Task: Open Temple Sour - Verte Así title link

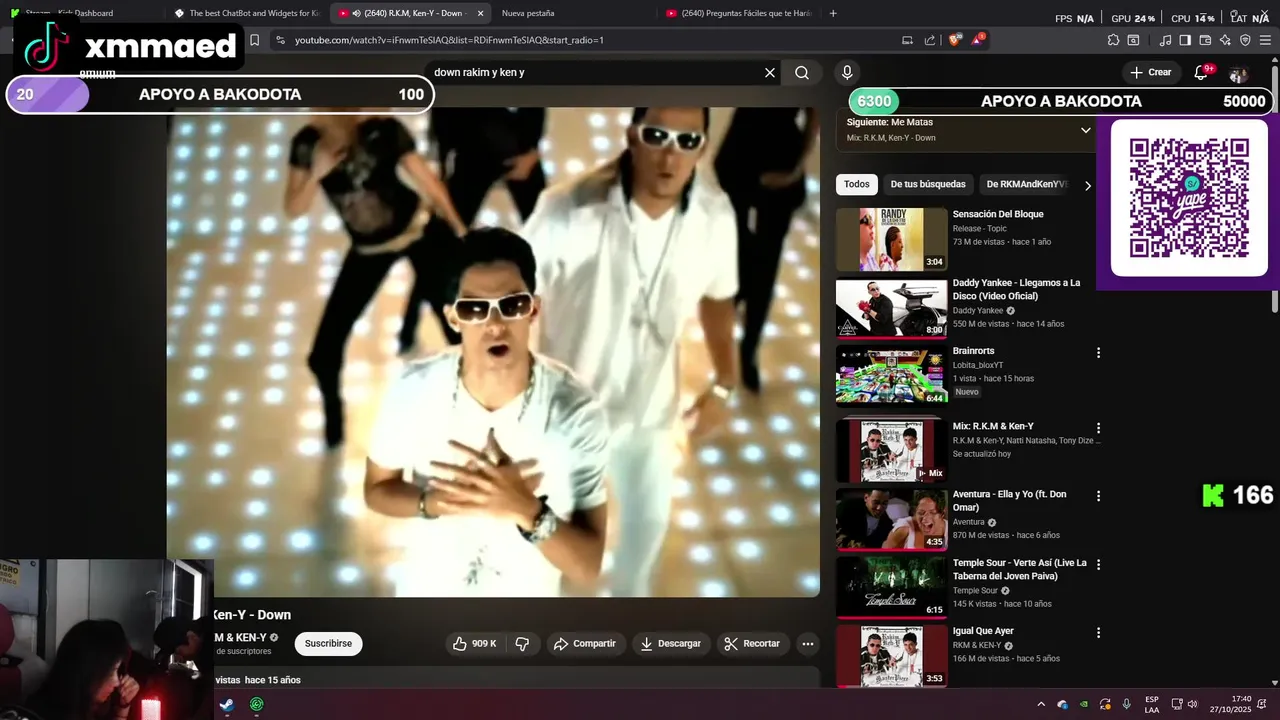Action: 1019,569
